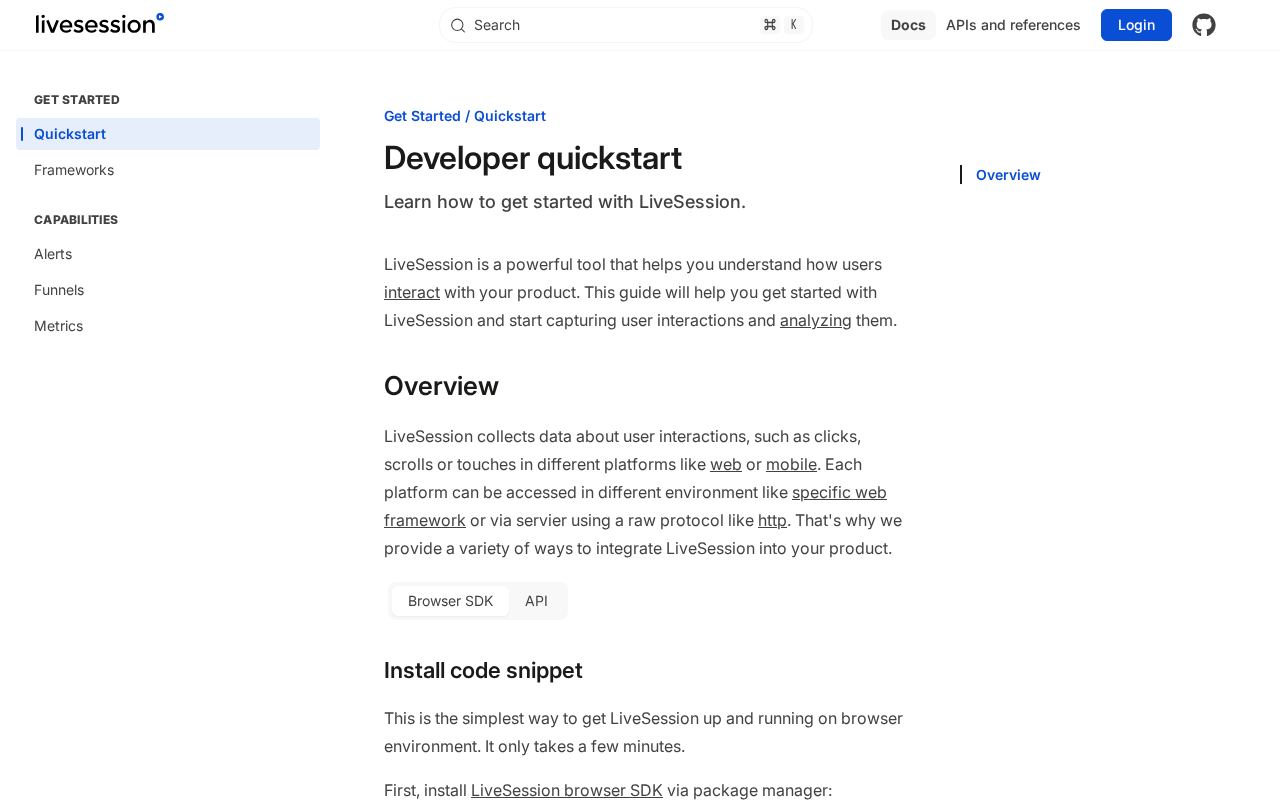Jump to Overview in page outline
The image size is (1280, 800).
(x=1008, y=175)
